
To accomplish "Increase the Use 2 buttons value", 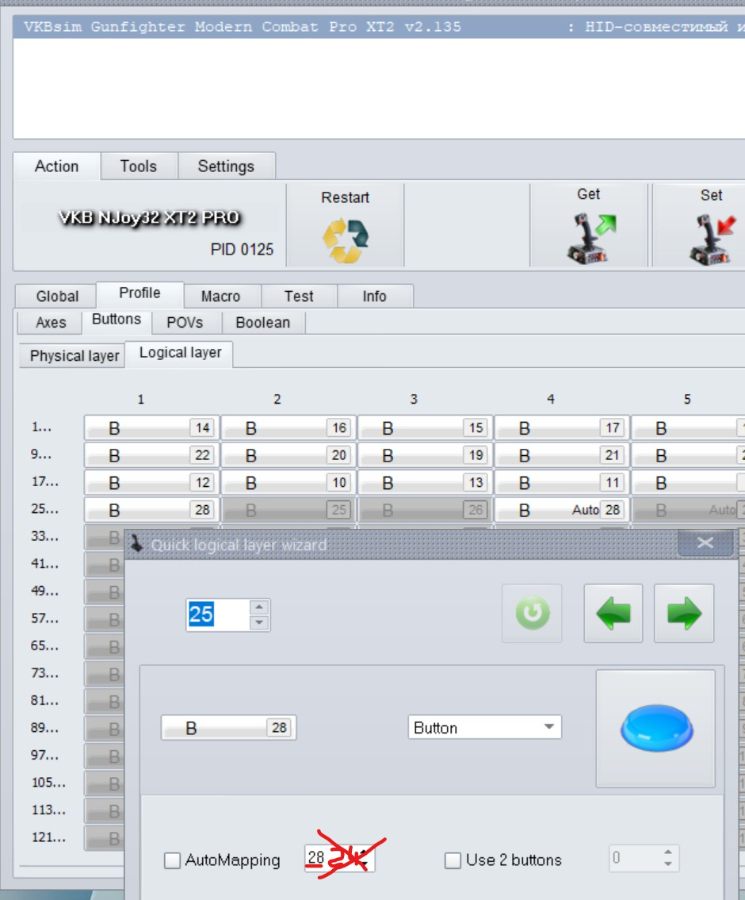I will 668,852.
